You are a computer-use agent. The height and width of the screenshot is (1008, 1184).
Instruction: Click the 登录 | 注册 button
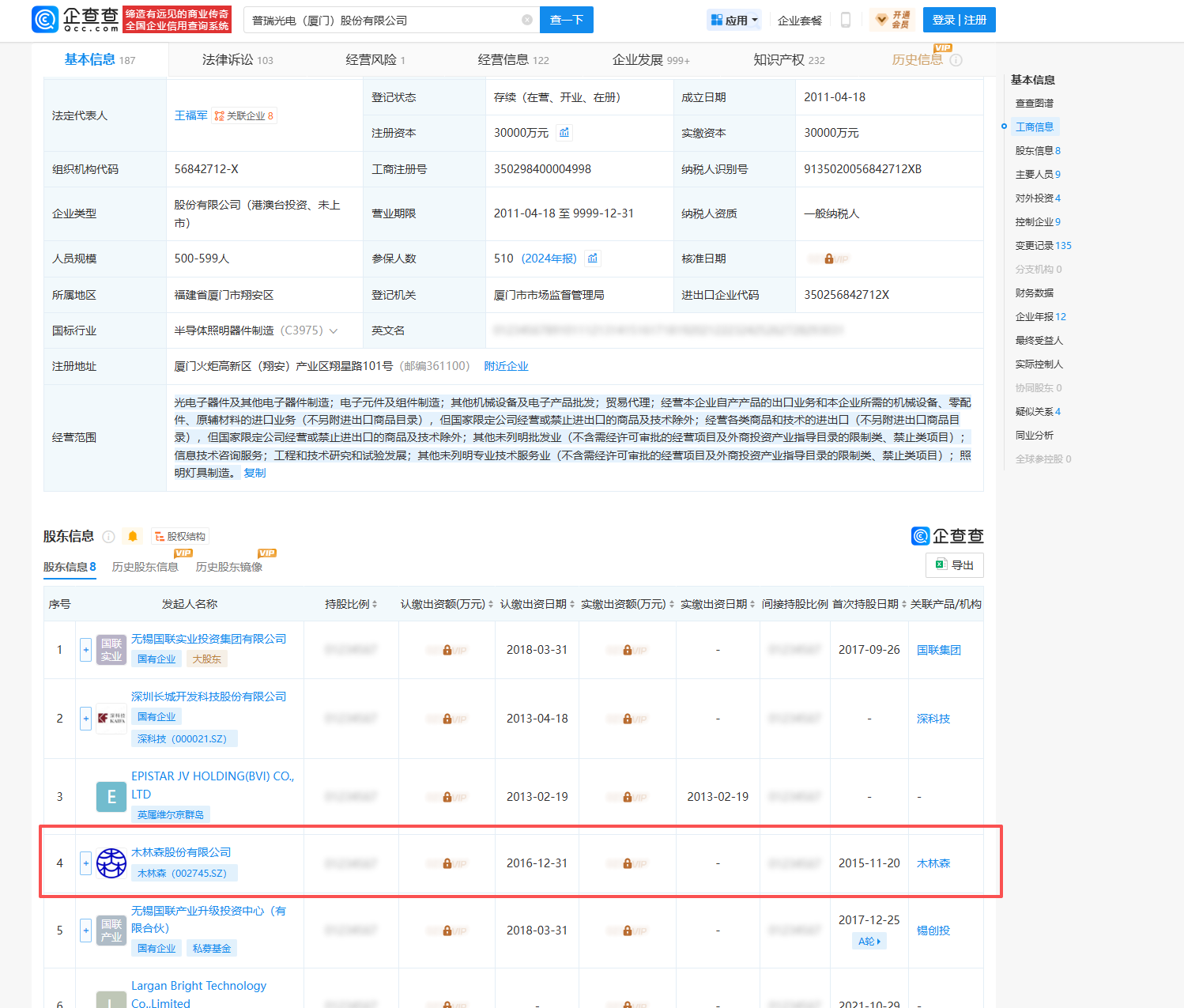(960, 20)
